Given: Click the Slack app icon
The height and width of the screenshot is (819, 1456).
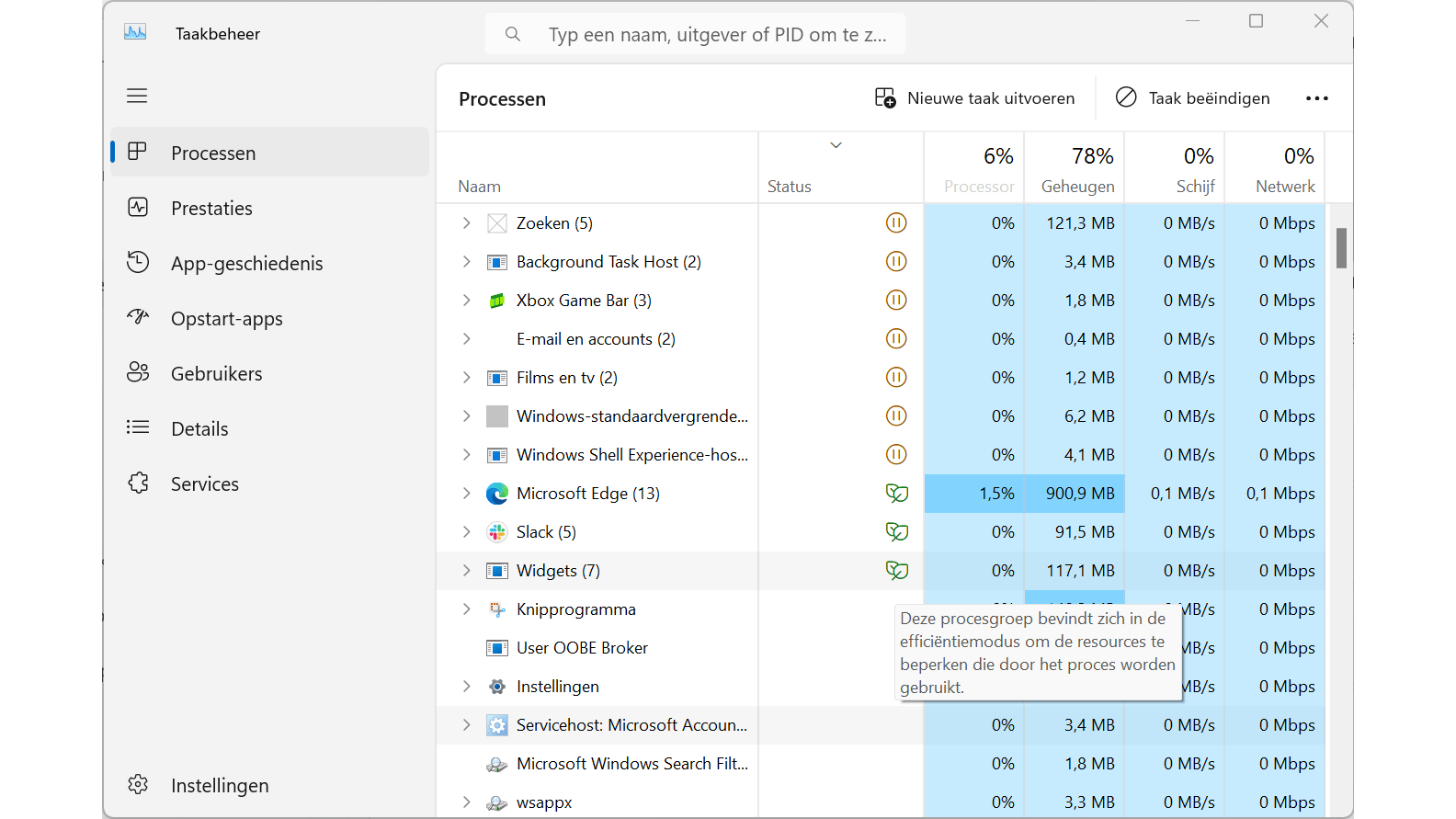Looking at the screenshot, I should click(x=497, y=532).
